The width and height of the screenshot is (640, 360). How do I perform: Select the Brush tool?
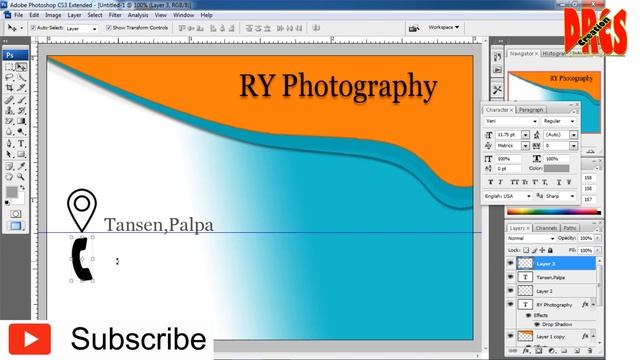click(21, 100)
